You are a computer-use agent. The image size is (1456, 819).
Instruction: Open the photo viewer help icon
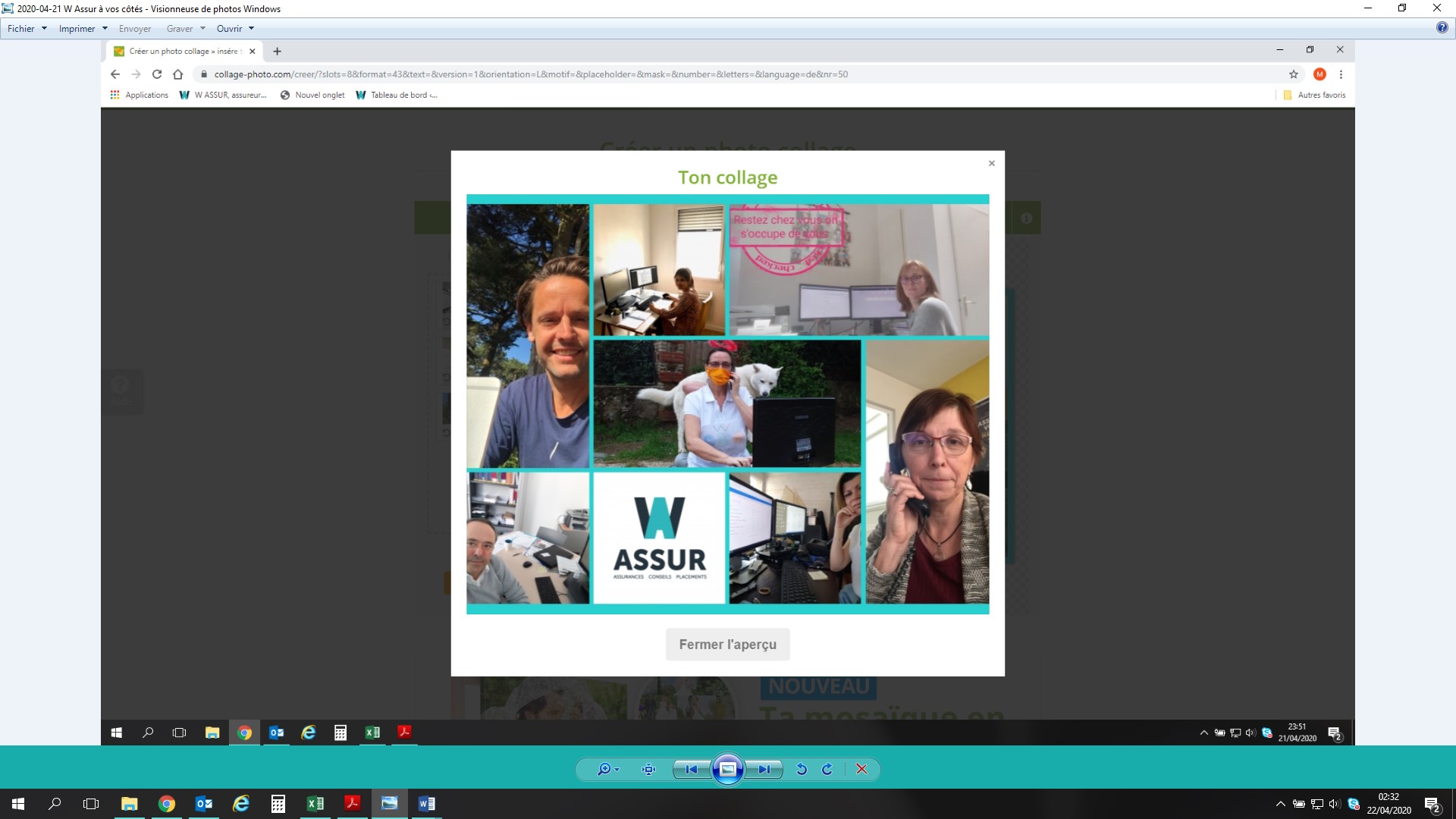(1442, 28)
